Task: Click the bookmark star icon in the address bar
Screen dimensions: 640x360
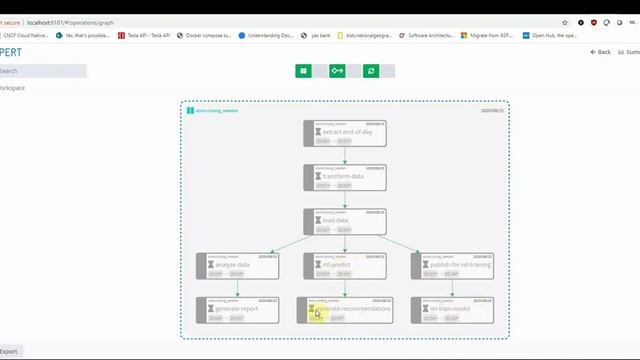Action: pyautogui.click(x=565, y=23)
